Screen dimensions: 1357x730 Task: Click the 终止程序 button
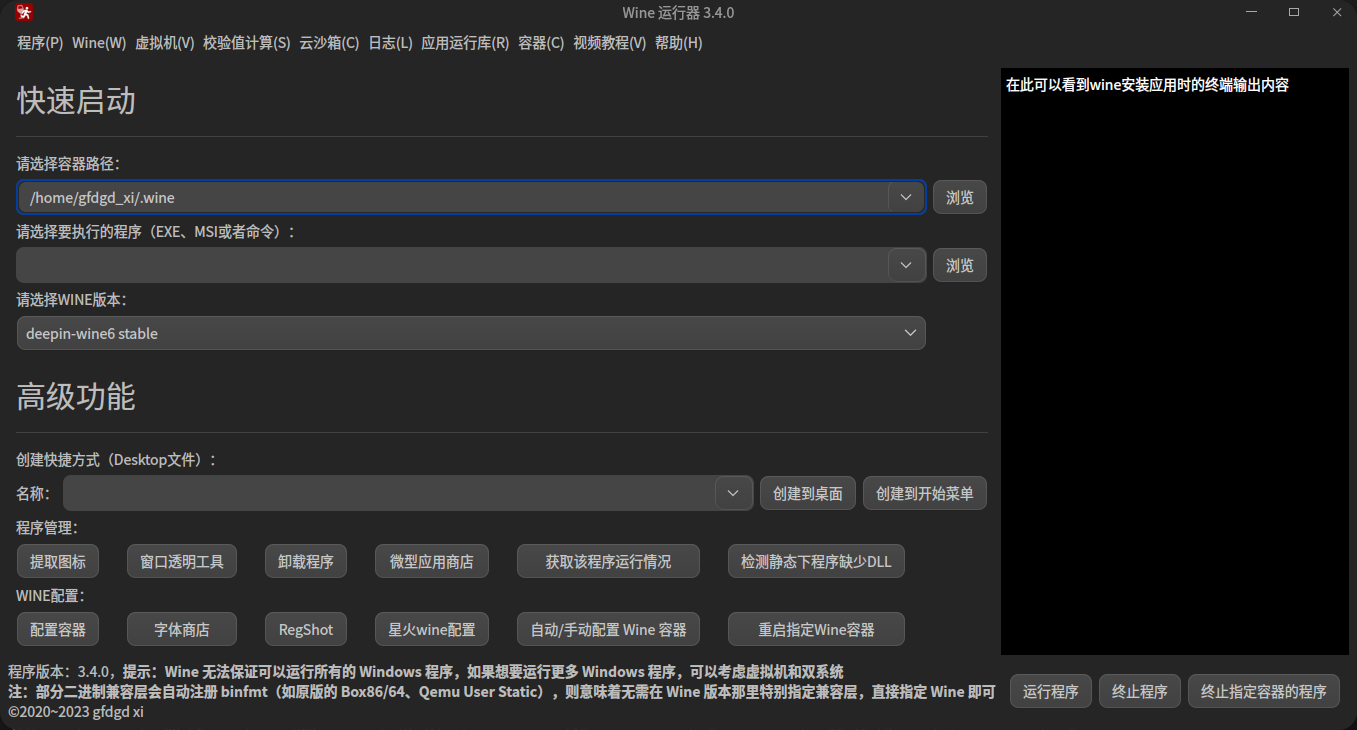(1140, 691)
